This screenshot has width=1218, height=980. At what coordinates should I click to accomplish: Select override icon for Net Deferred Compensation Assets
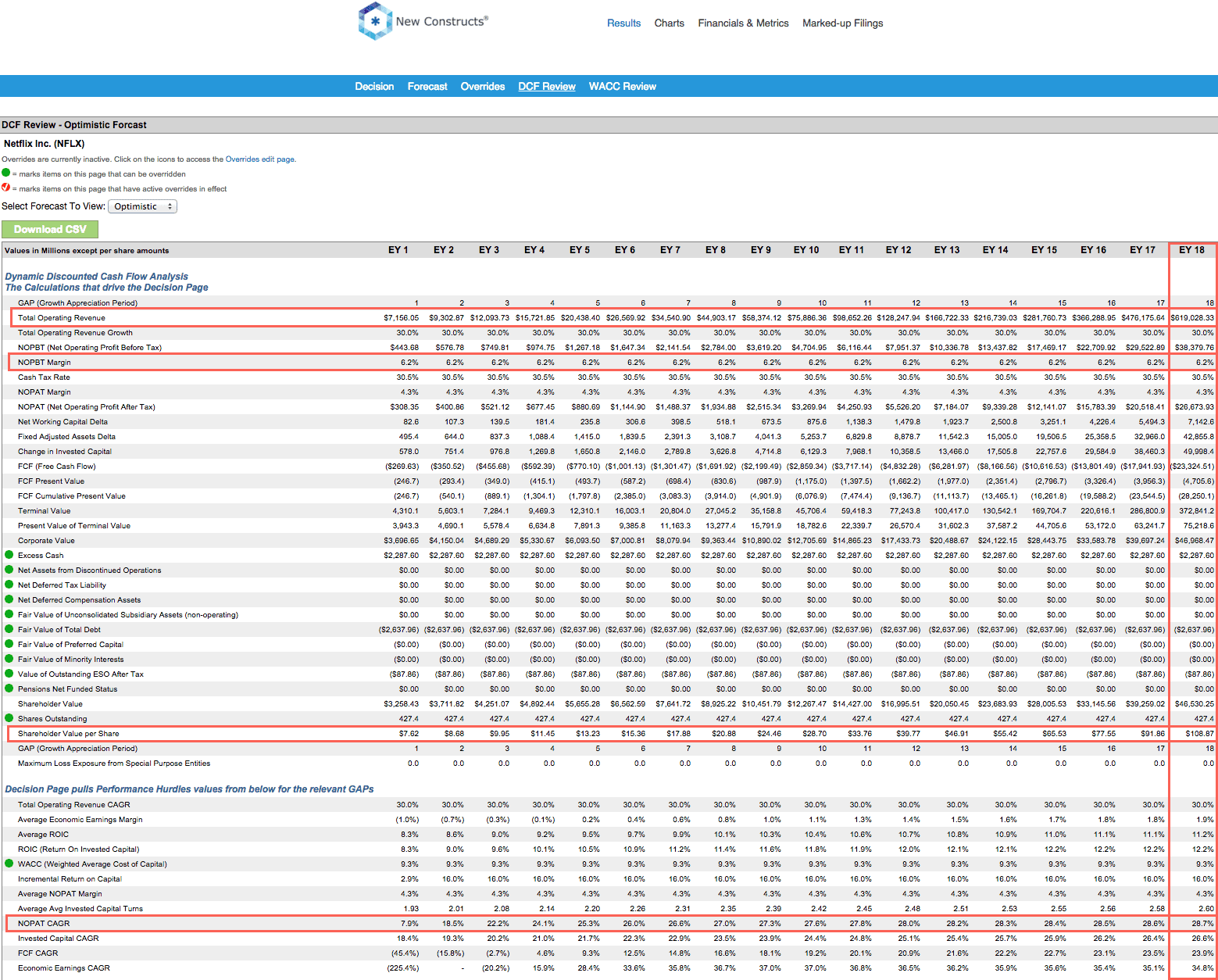pos(9,599)
